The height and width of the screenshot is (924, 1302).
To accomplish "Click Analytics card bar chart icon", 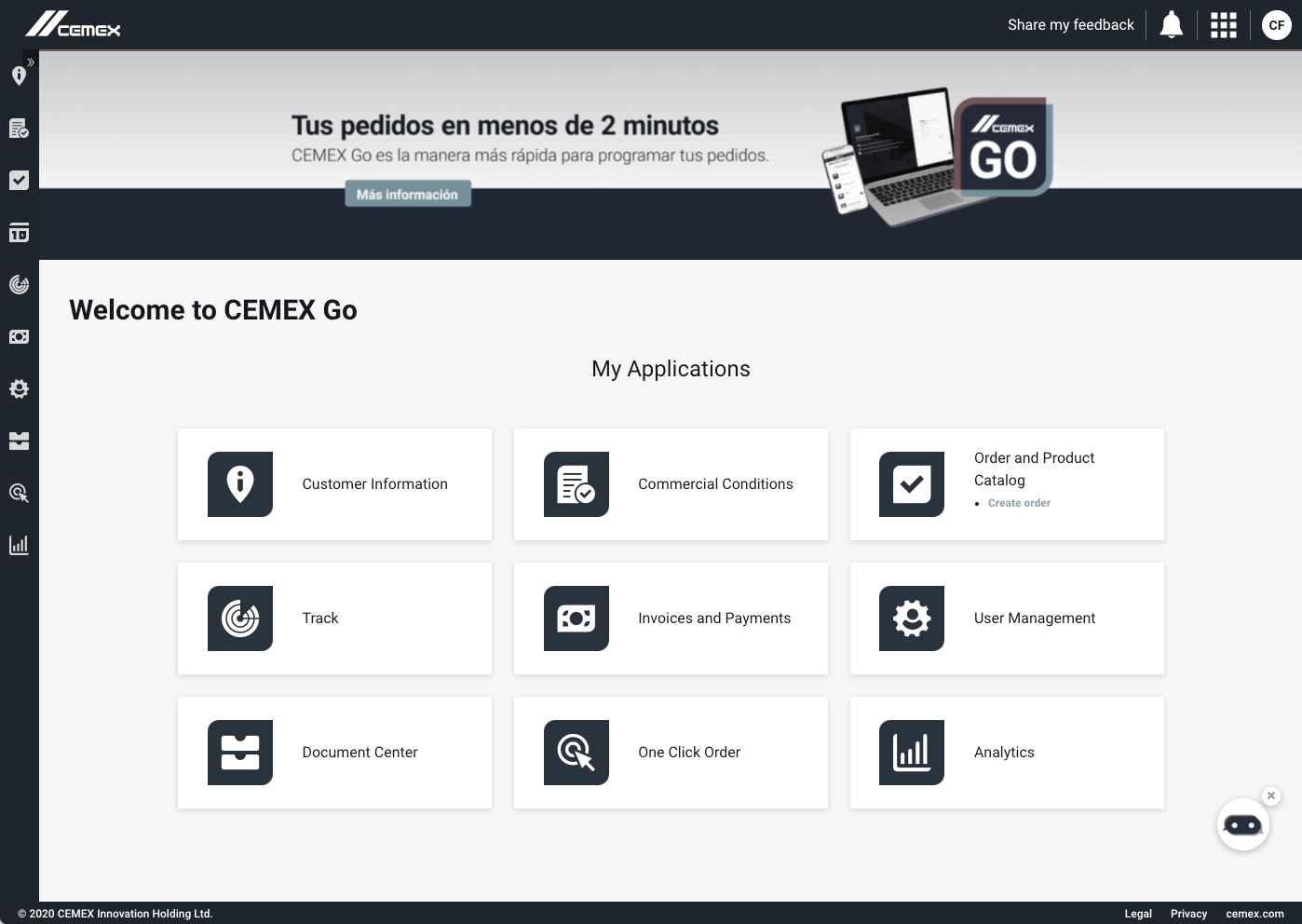I will click(x=912, y=753).
